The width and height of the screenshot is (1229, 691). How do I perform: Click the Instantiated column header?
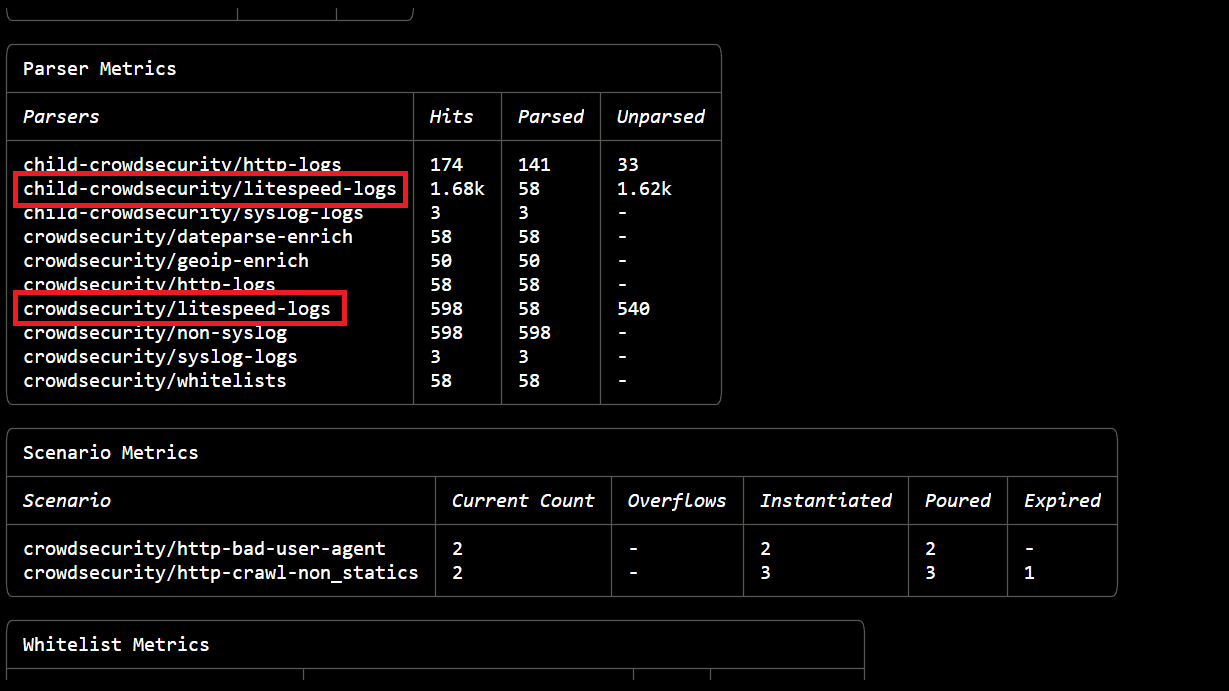826,501
